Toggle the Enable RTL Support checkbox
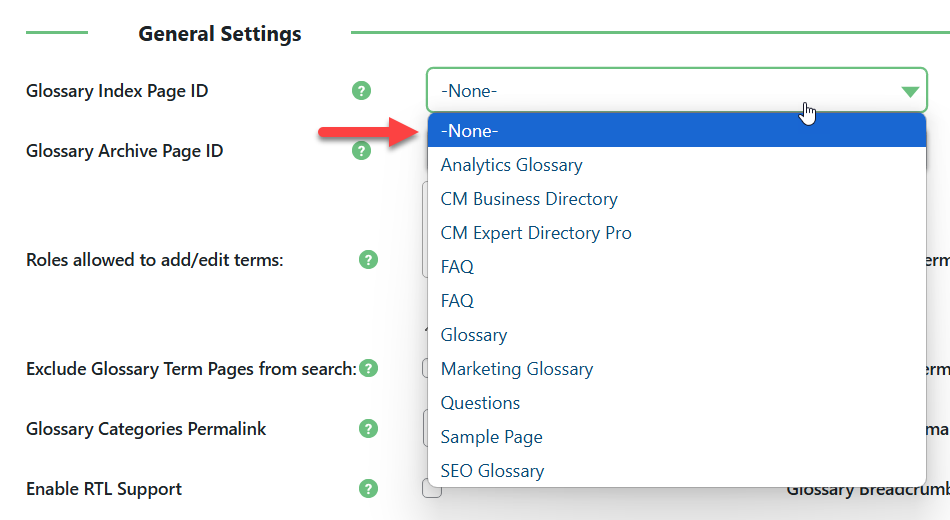The image size is (950, 520). click(x=431, y=489)
